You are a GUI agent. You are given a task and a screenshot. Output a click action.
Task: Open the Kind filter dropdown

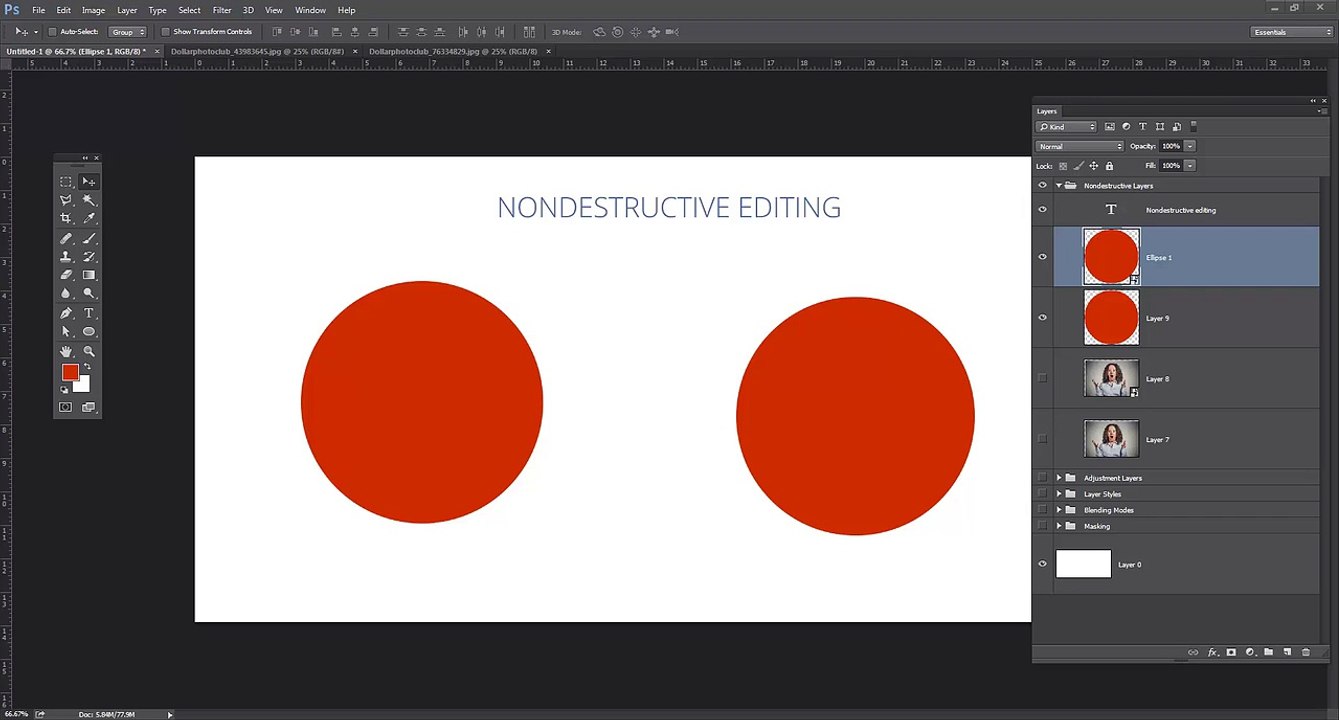[1066, 127]
